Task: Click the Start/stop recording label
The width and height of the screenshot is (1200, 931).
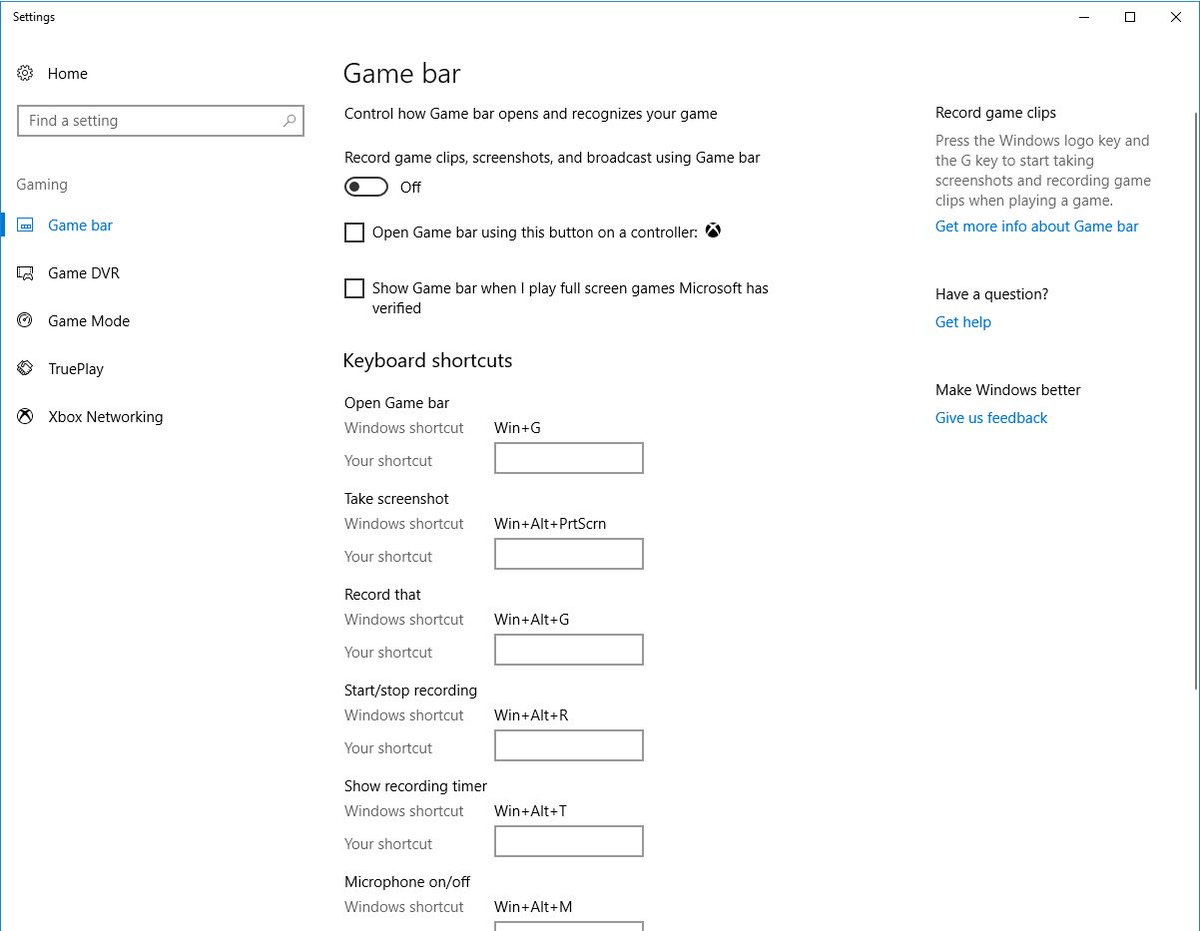Action: tap(411, 691)
